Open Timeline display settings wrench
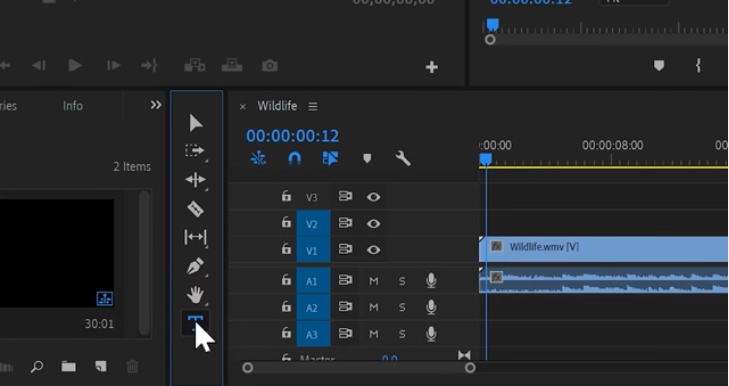729x386 pixels. [x=403, y=159]
